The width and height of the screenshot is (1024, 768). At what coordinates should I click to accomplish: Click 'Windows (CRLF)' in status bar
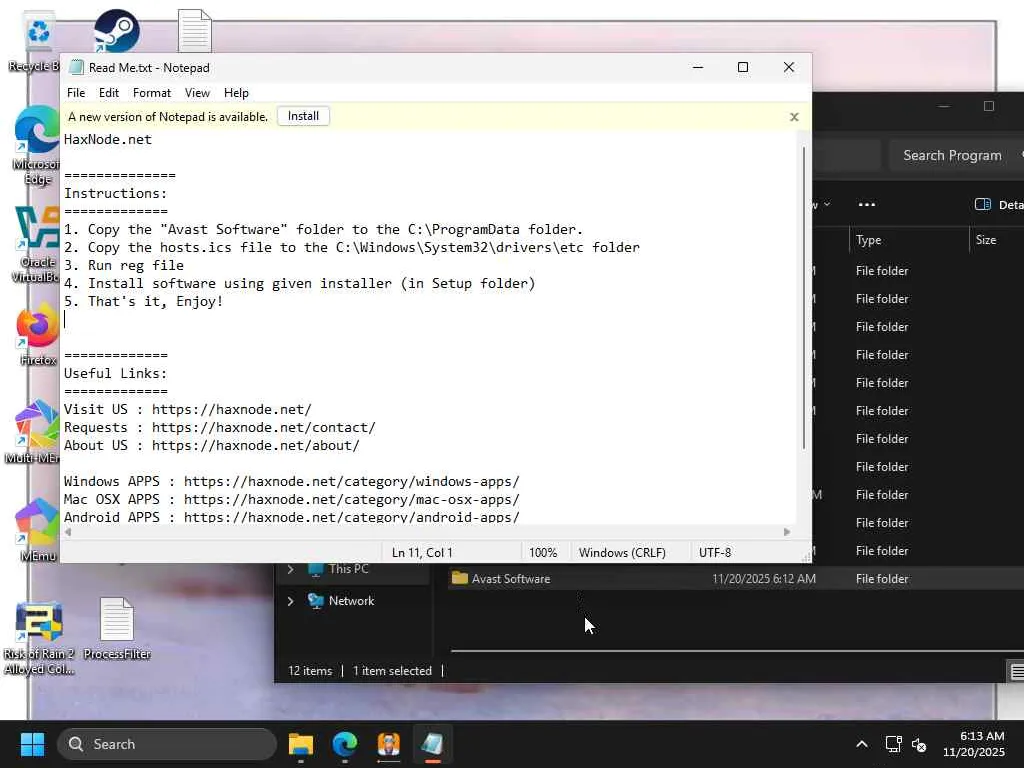coord(622,552)
